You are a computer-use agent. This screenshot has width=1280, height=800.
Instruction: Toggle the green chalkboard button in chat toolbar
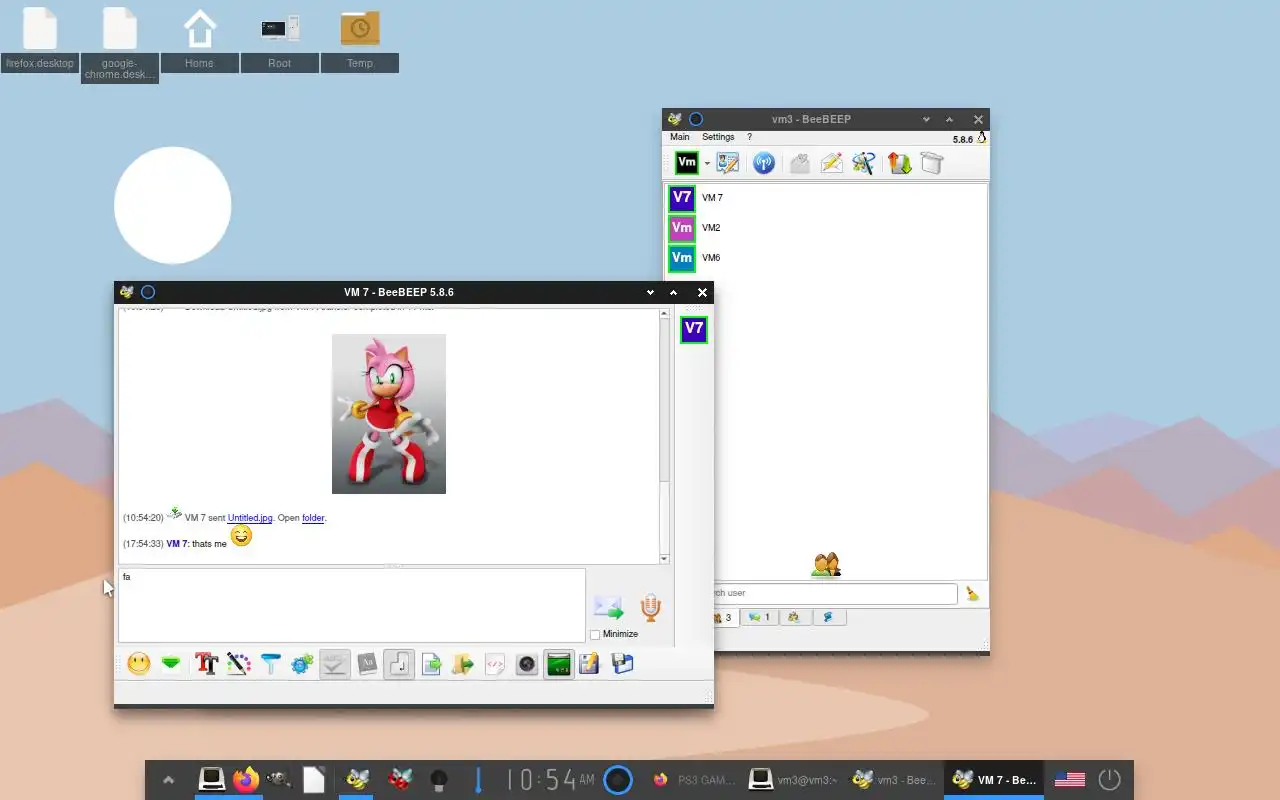[x=559, y=664]
